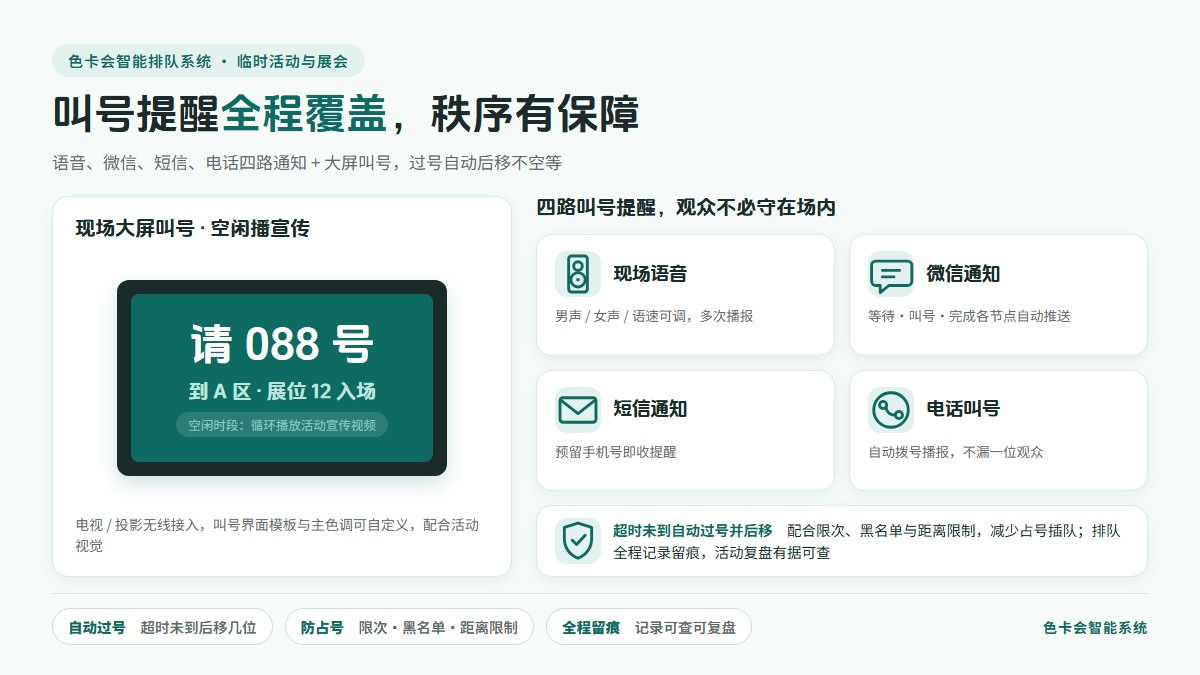Click the 空闲时段：循环播放活动宣传视频 pill
1200x675 pixels.
pos(282,425)
